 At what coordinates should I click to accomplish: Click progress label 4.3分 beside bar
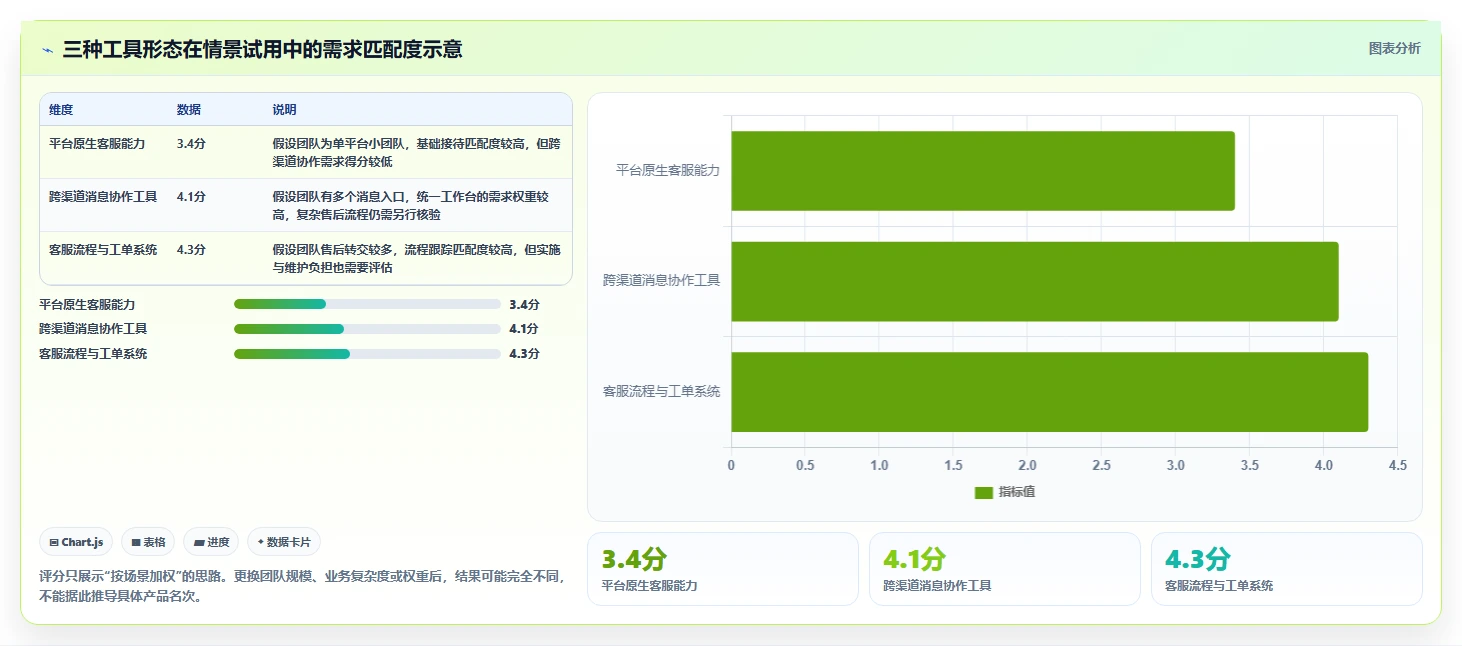[524, 354]
